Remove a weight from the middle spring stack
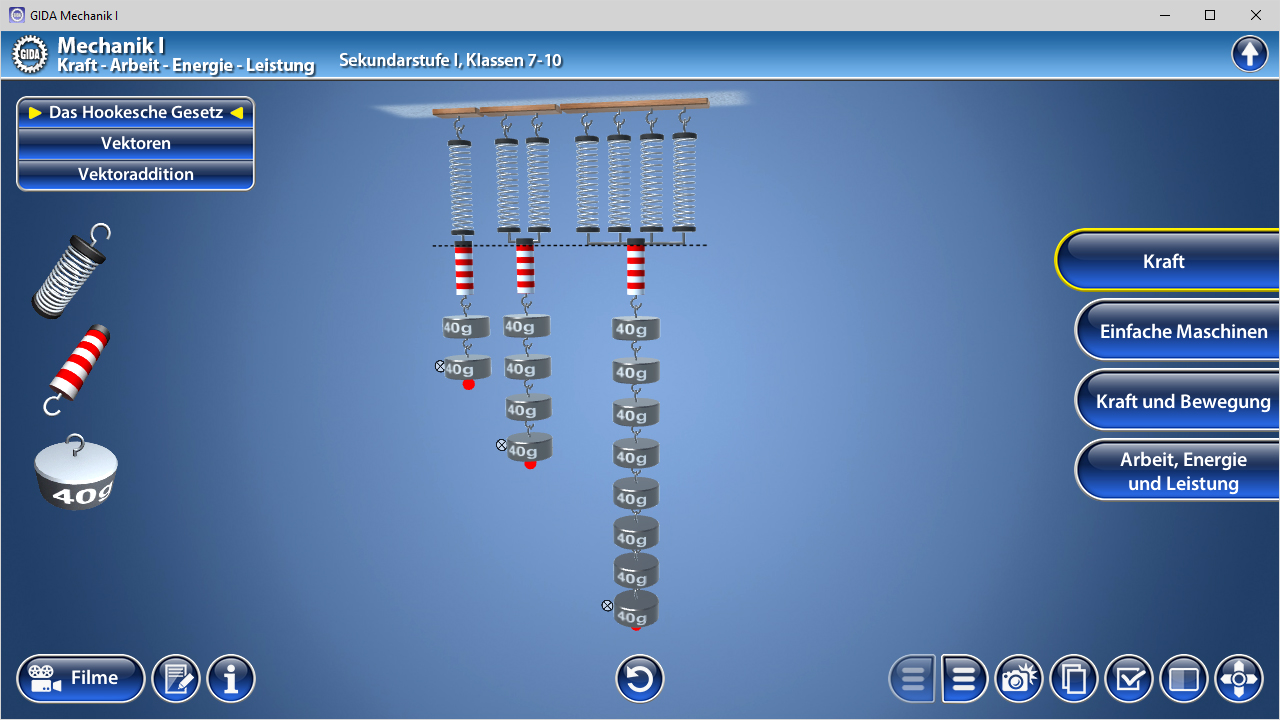This screenshot has height=720, width=1280. (501, 445)
